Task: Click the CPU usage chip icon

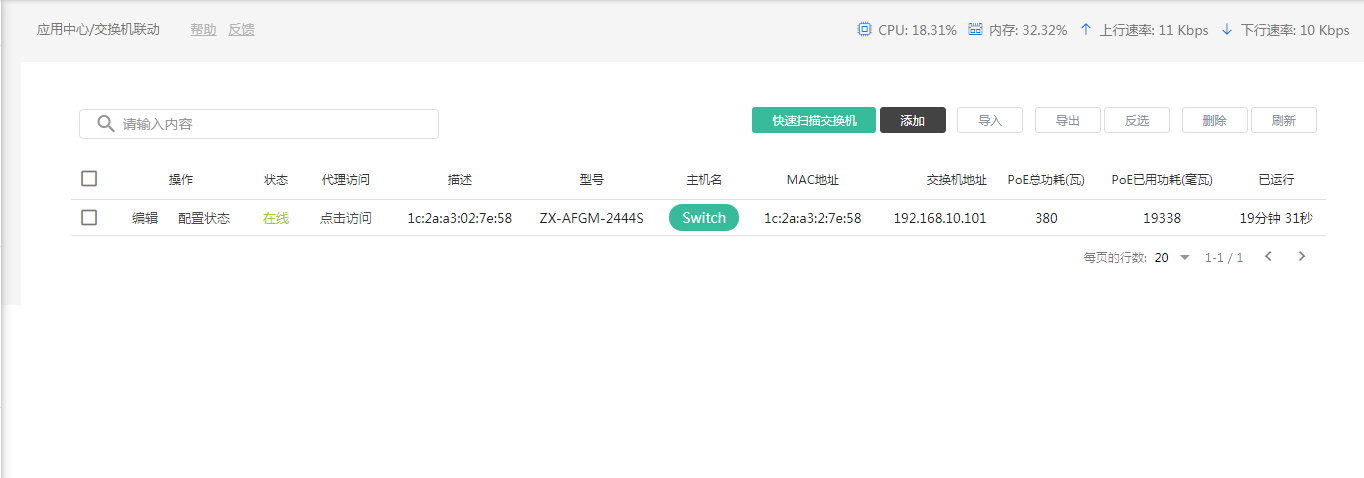Action: [x=864, y=30]
